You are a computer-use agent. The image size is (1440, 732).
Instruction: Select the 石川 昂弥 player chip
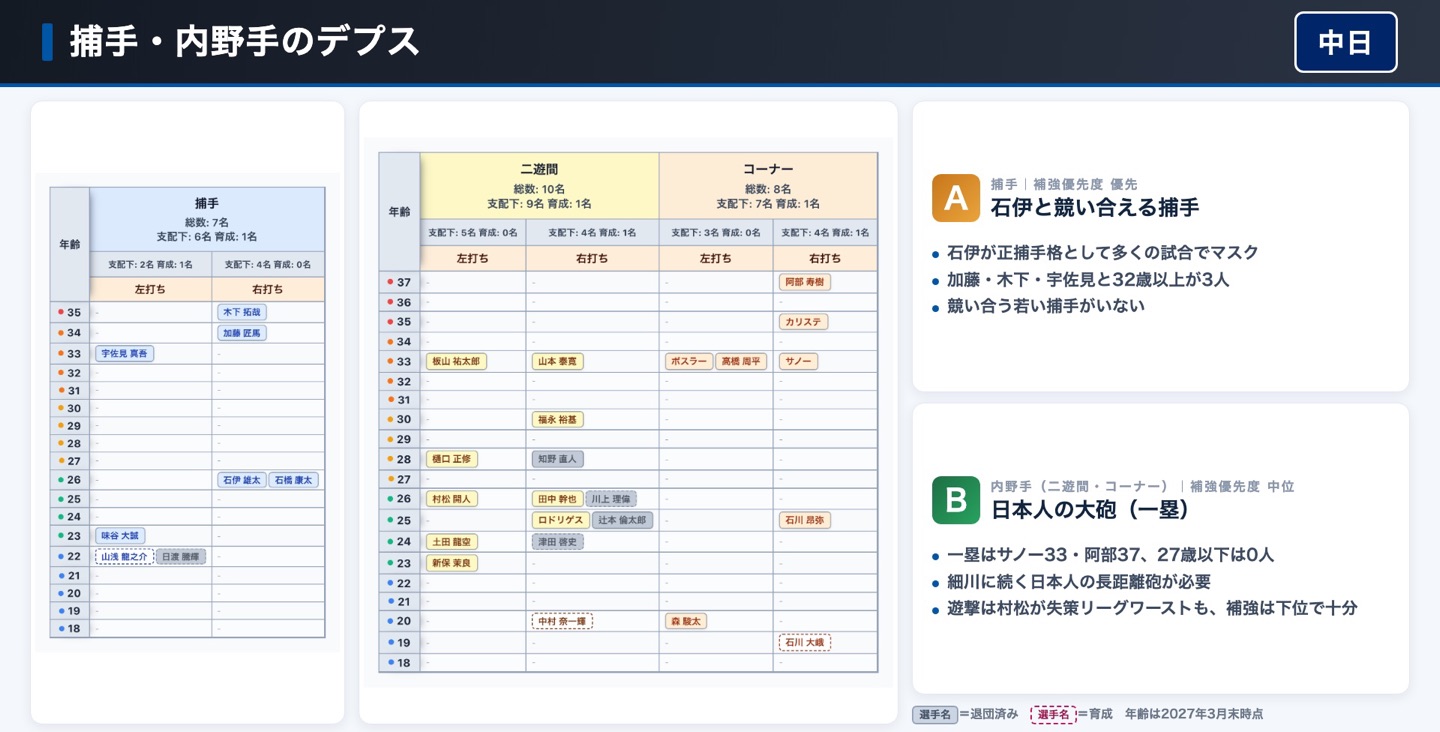[x=805, y=520]
